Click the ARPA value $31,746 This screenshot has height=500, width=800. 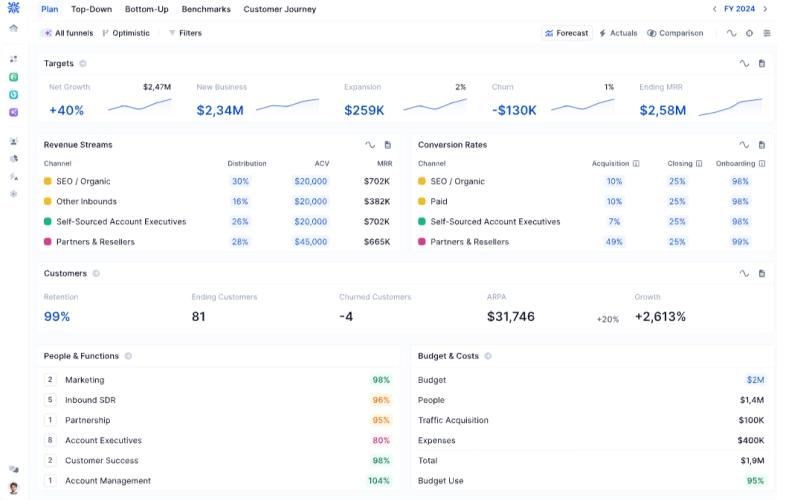[511, 317]
